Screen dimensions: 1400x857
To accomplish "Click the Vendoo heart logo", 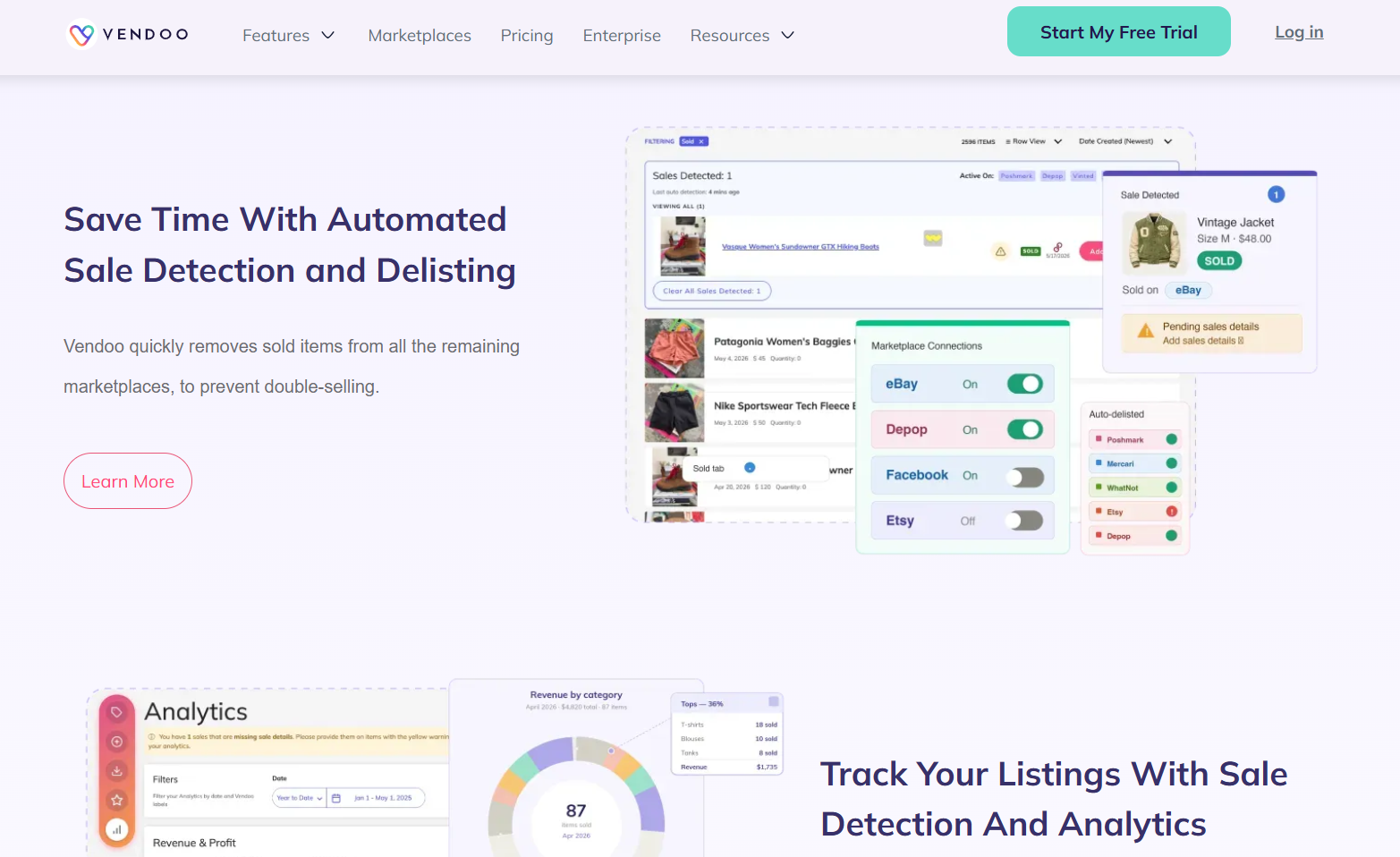I will [81, 34].
